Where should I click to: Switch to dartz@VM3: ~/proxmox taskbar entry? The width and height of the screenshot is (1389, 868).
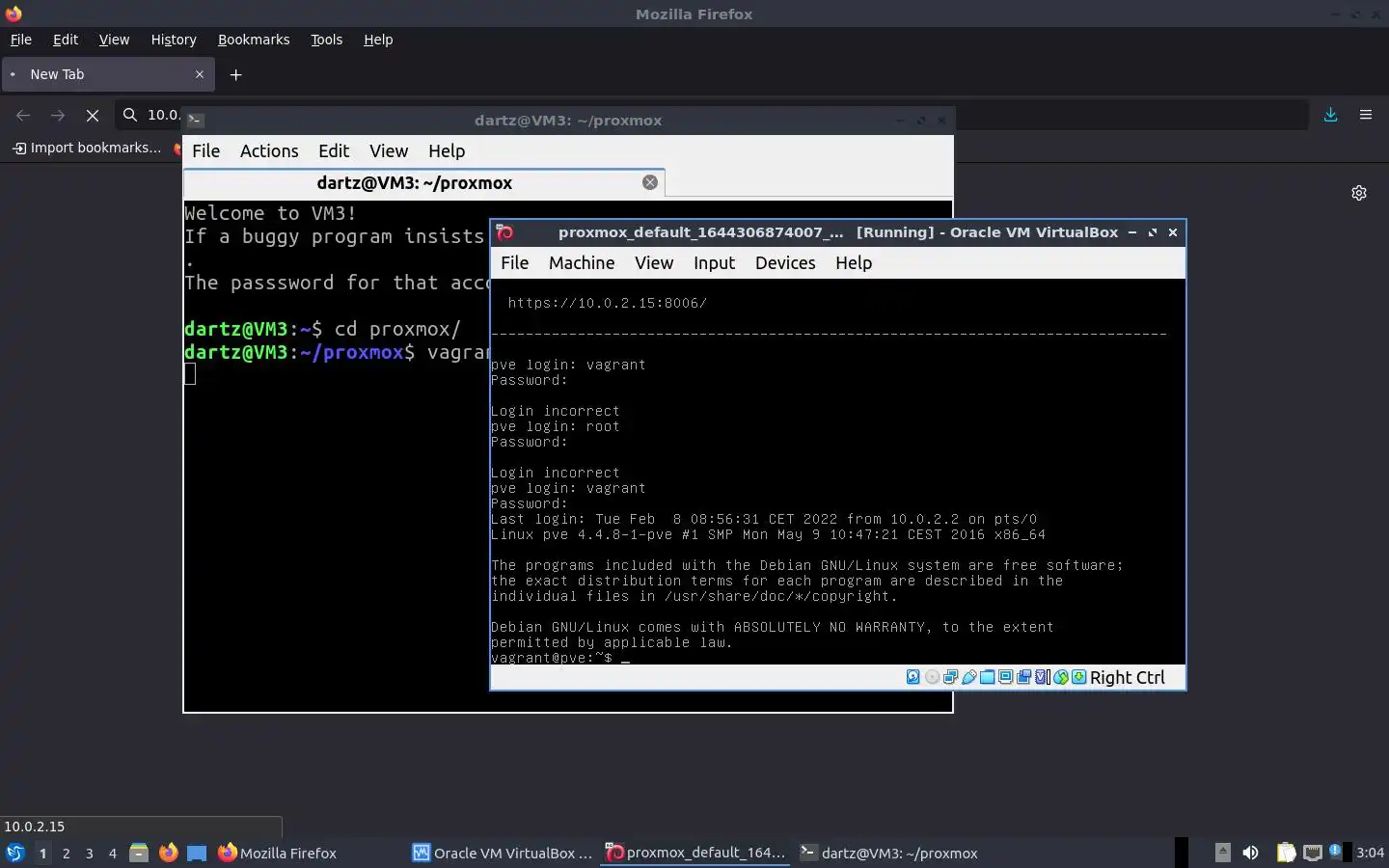pyautogui.click(x=888, y=853)
